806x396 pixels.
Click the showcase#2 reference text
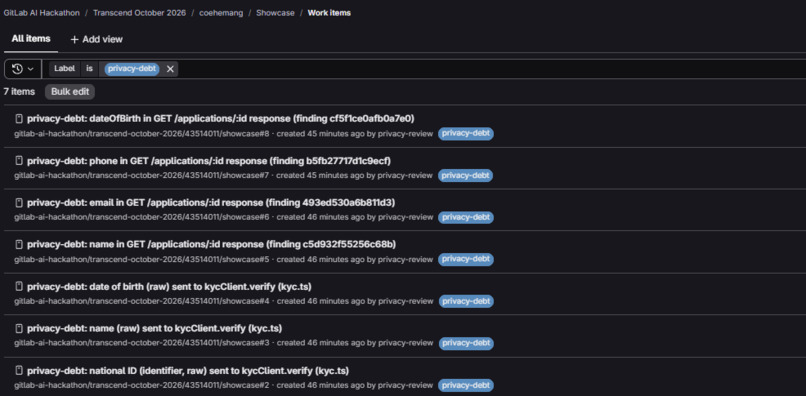point(141,385)
